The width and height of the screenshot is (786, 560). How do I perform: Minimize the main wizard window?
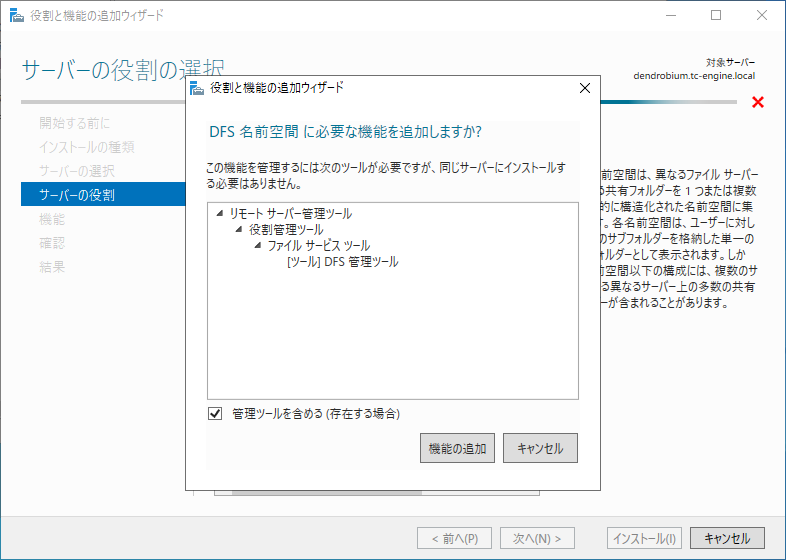(x=671, y=16)
